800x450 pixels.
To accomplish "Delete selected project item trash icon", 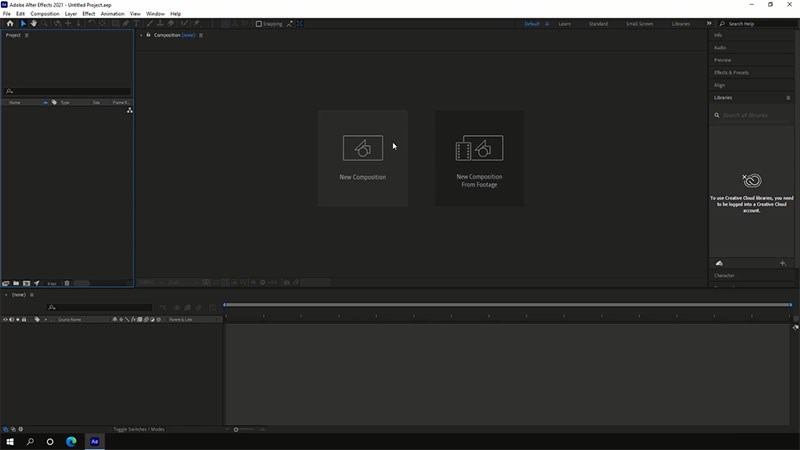I will click(x=66, y=283).
